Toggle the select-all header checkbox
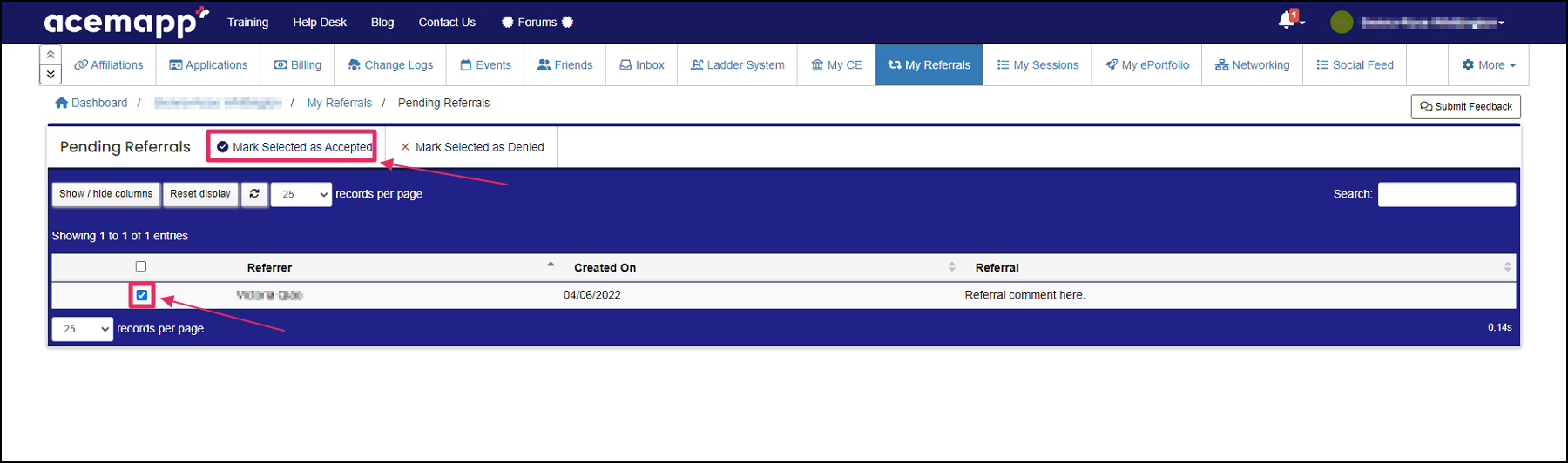1568x463 pixels. coord(141,266)
